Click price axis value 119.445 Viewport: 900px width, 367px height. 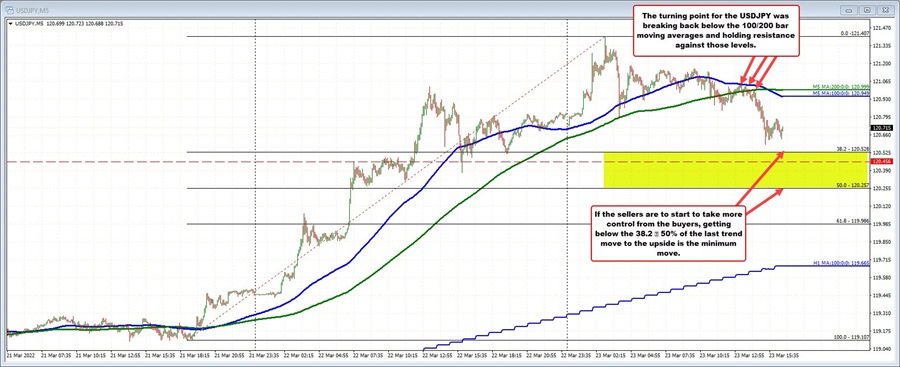(882, 295)
